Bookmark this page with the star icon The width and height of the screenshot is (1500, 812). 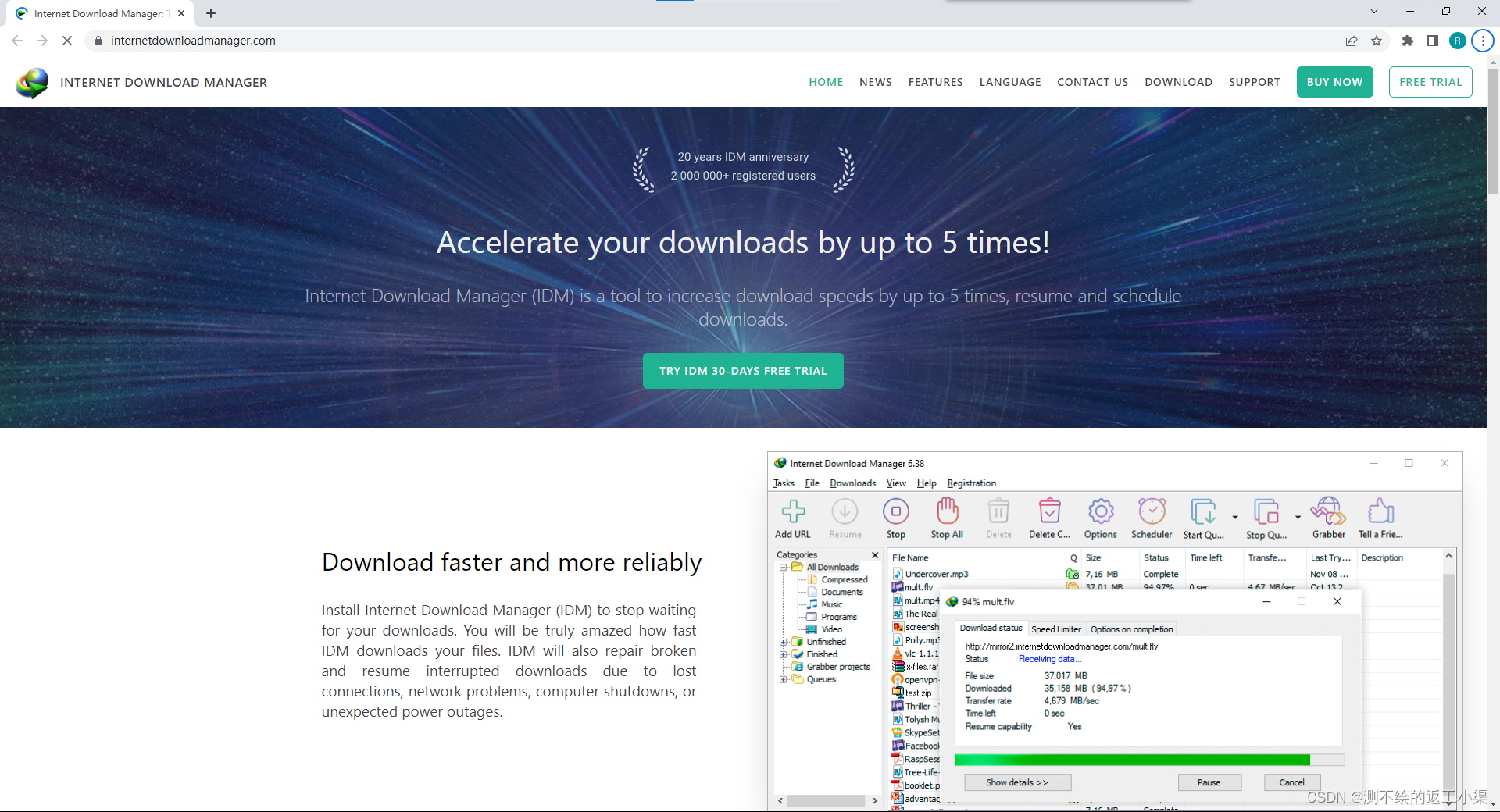(x=1377, y=41)
